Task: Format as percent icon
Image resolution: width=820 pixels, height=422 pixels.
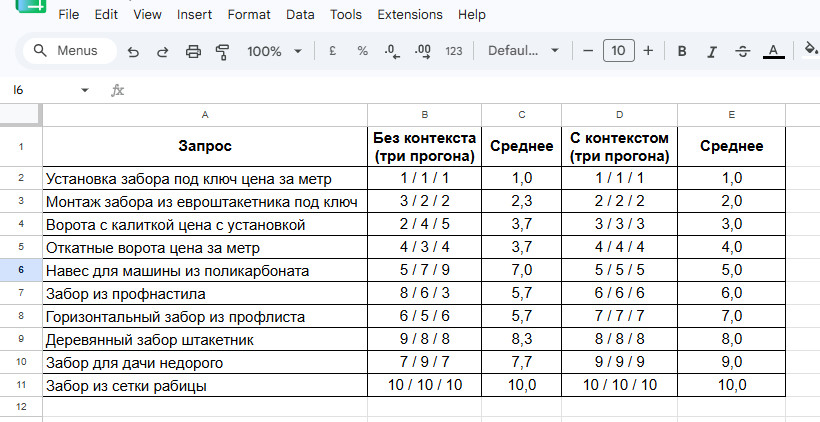Action: [x=362, y=51]
